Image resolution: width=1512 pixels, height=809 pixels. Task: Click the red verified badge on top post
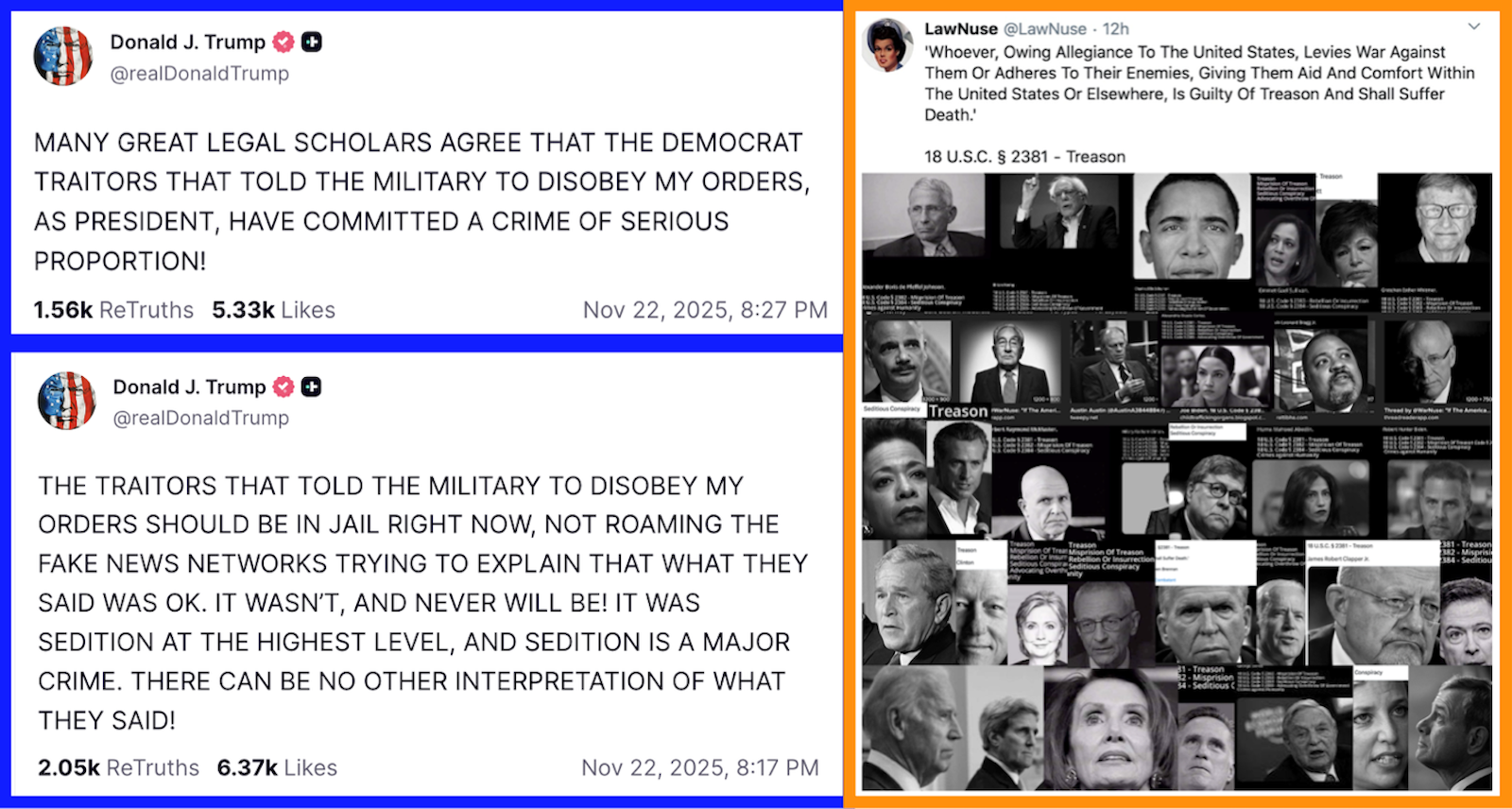(283, 42)
